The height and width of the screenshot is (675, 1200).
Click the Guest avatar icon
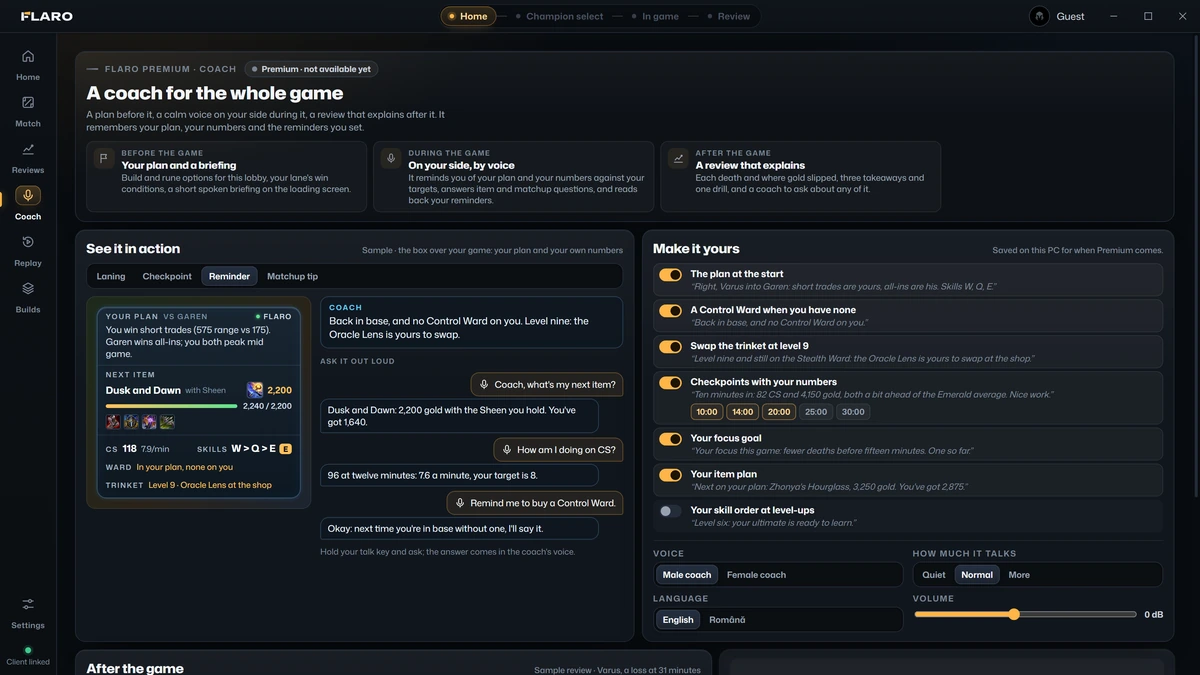tap(1040, 16)
